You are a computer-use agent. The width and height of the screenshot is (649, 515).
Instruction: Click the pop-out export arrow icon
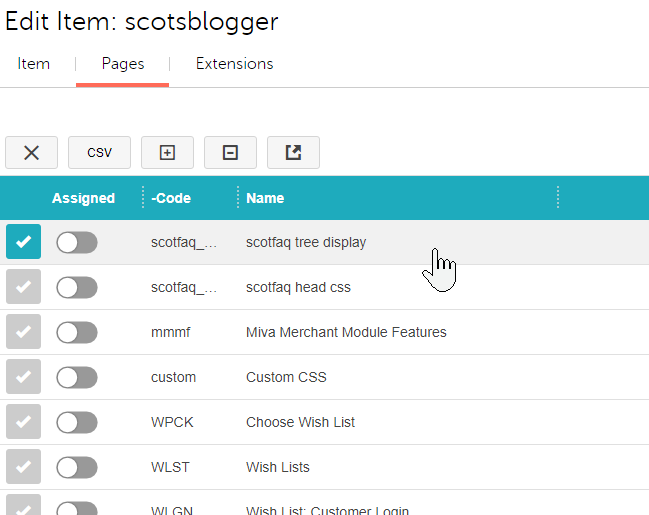293,152
